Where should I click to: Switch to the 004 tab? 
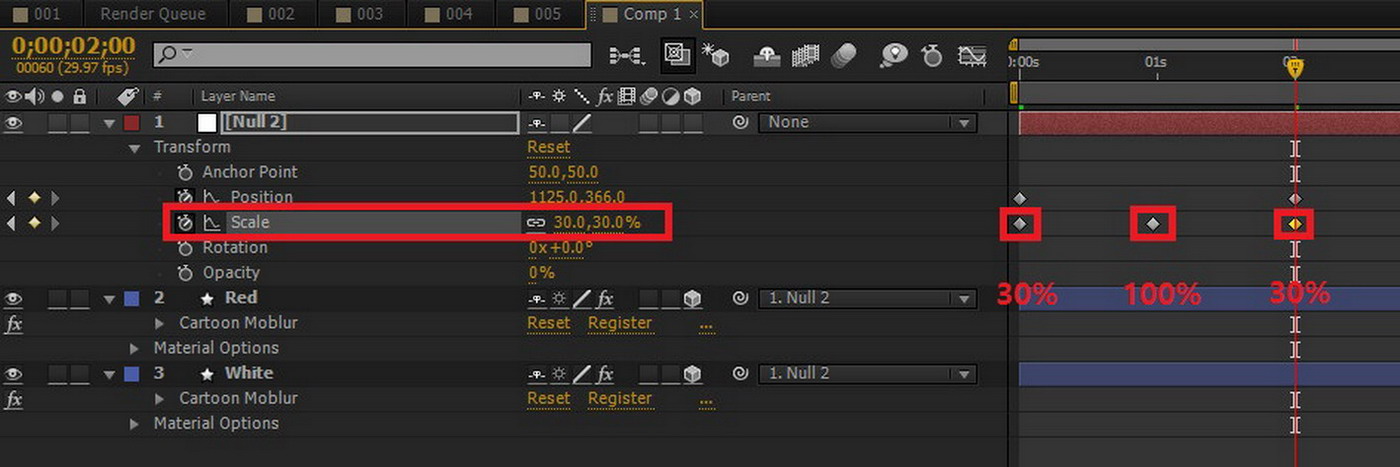(450, 14)
